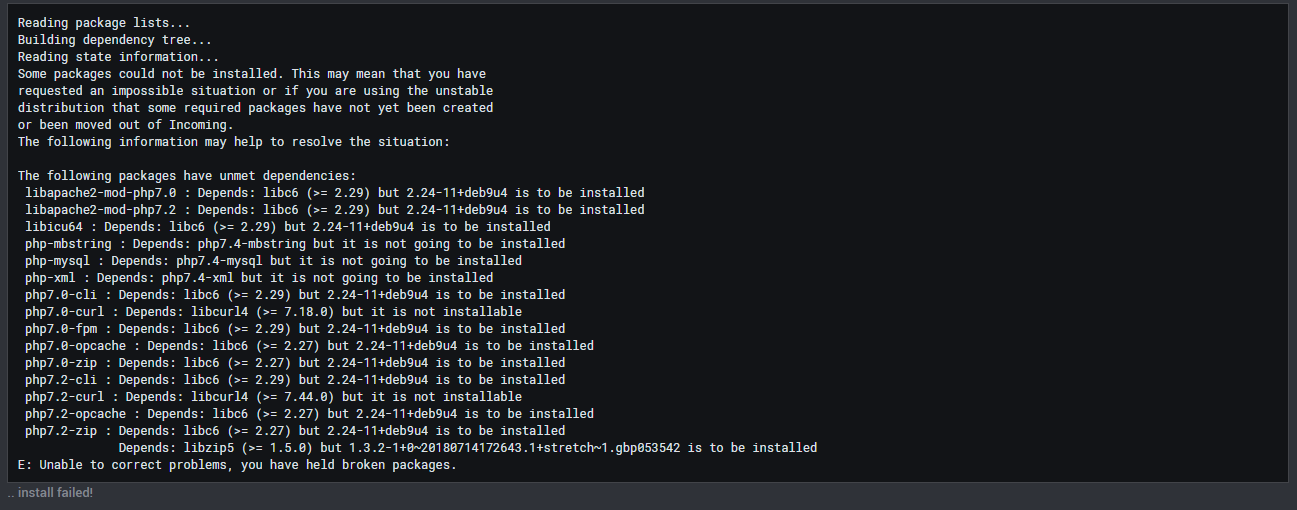Click the php7.0-fpm dependency line
This screenshot has width=1297, height=510.
click(x=295, y=329)
